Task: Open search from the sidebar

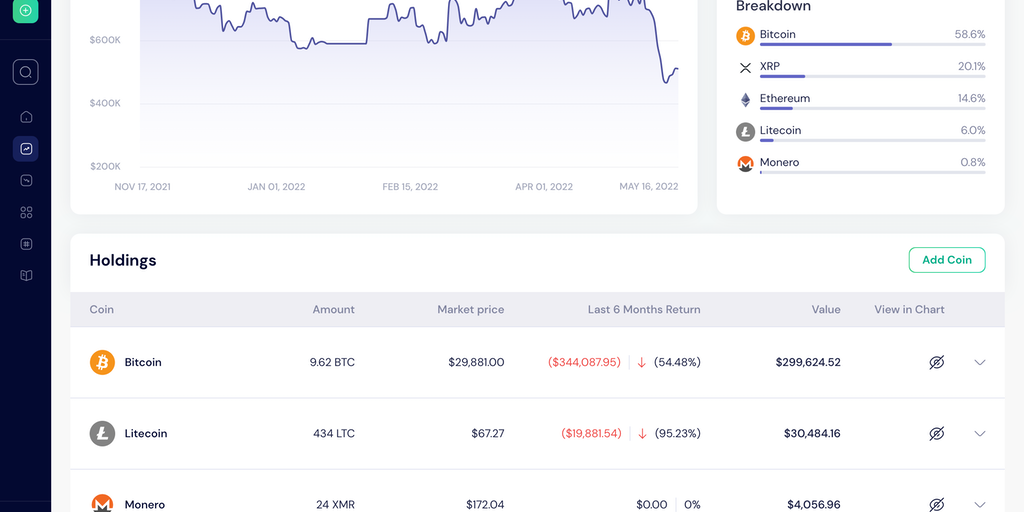Action: [26, 72]
